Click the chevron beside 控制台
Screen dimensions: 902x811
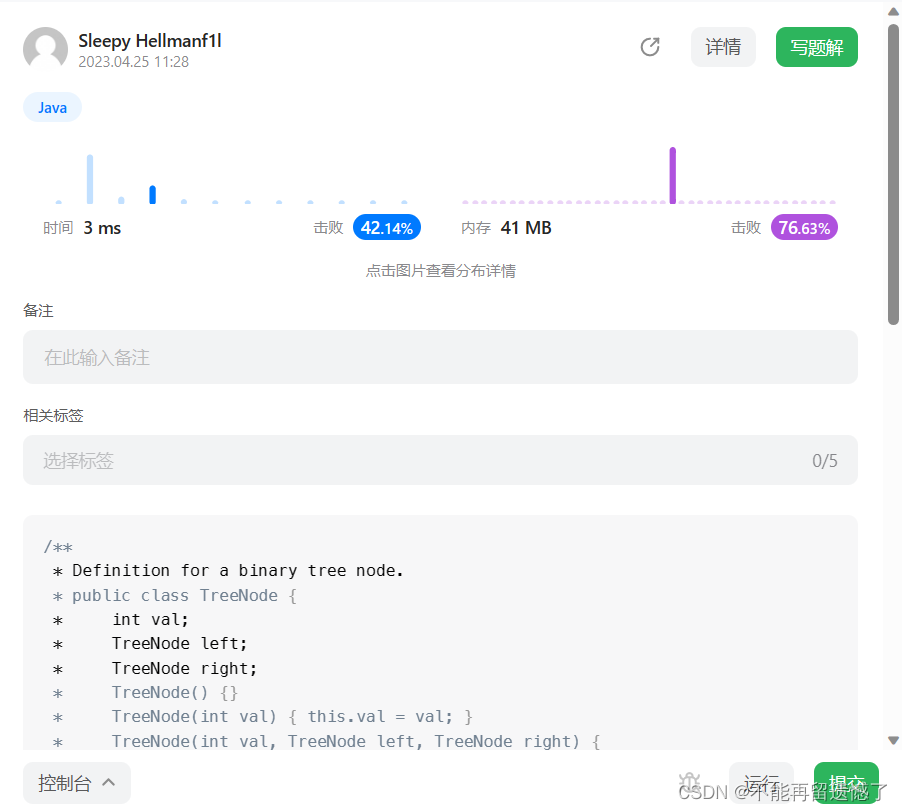109,782
